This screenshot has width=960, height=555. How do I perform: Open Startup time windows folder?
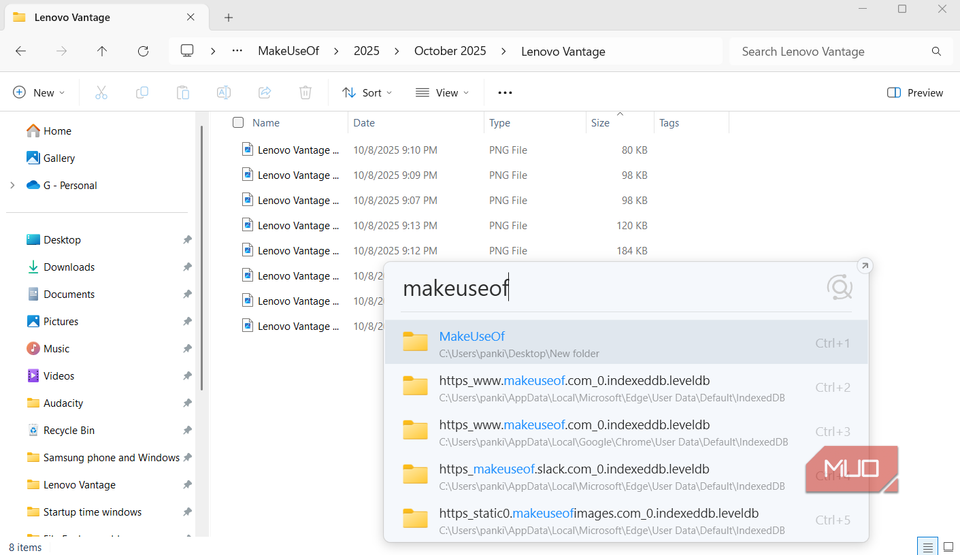(x=84, y=512)
